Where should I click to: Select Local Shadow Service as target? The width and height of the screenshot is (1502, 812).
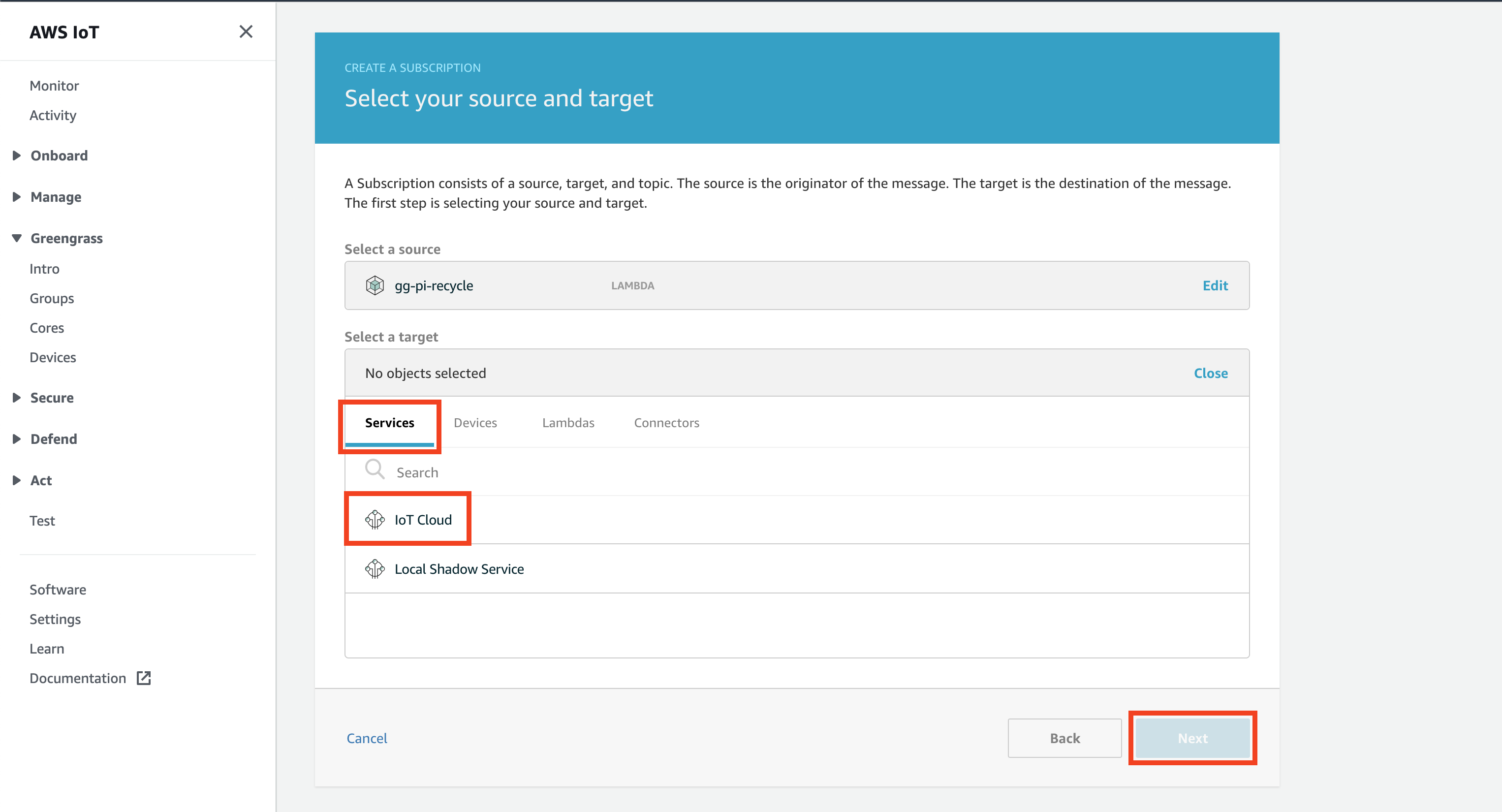coord(796,569)
